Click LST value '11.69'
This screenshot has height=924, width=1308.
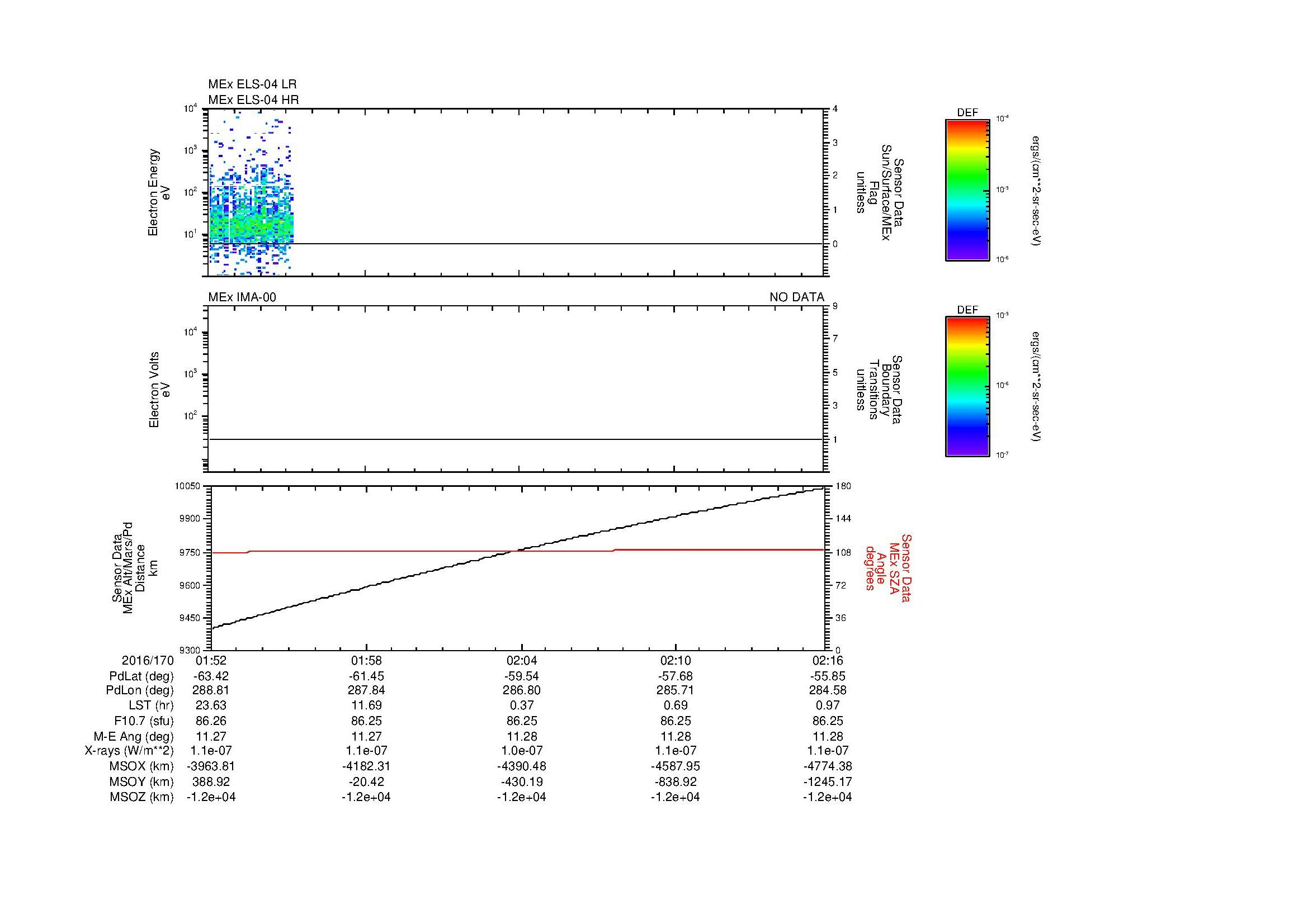366,705
